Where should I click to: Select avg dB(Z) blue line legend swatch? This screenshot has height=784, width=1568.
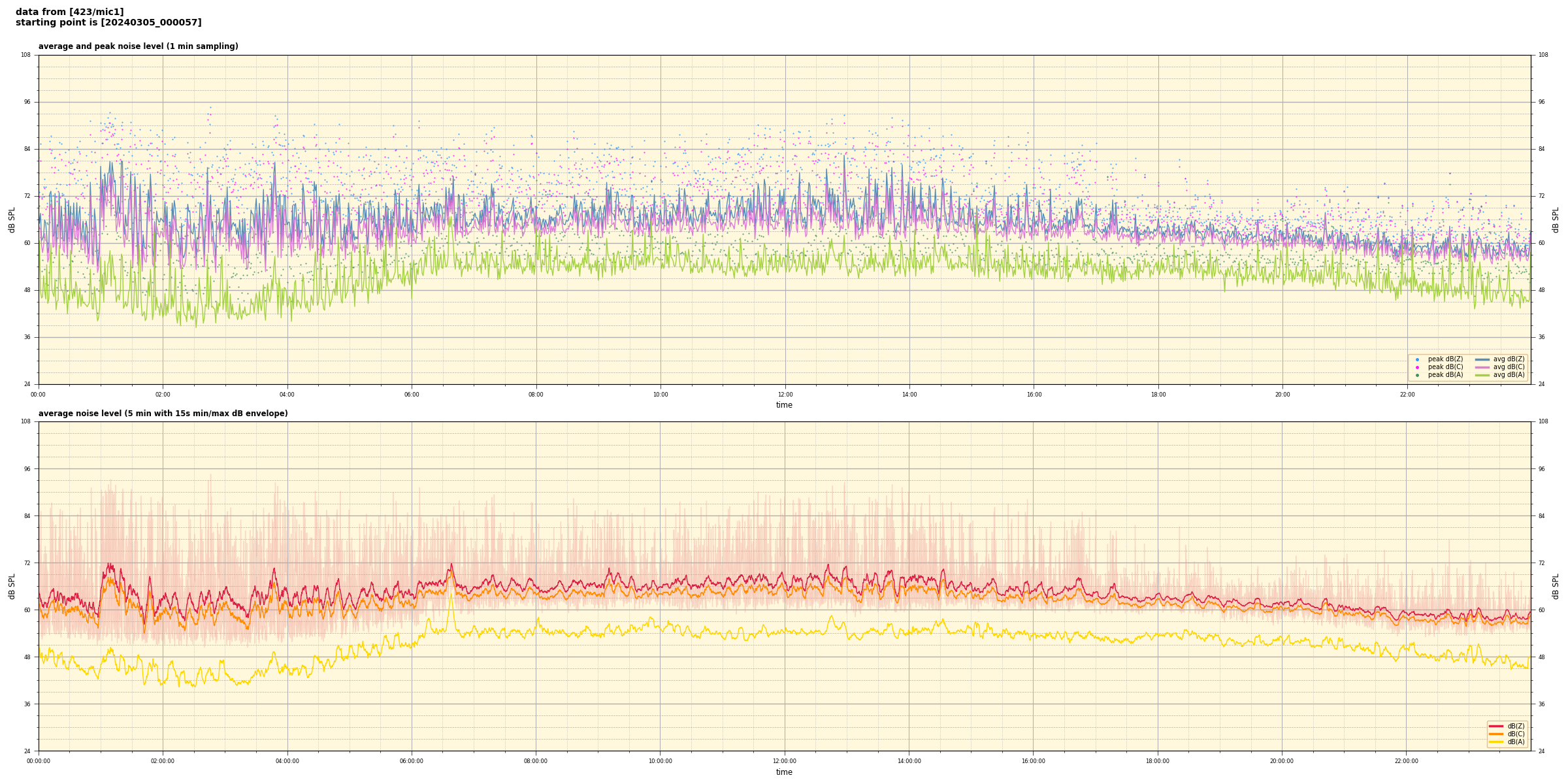[x=1482, y=359]
